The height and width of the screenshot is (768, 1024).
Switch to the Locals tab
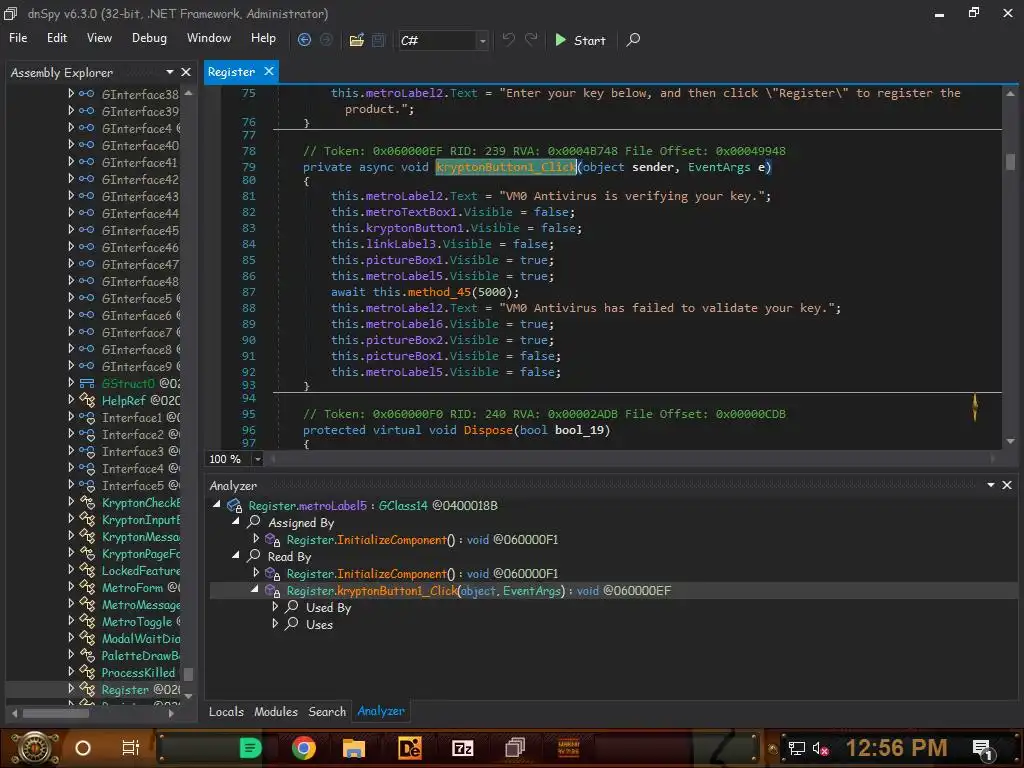coord(226,711)
